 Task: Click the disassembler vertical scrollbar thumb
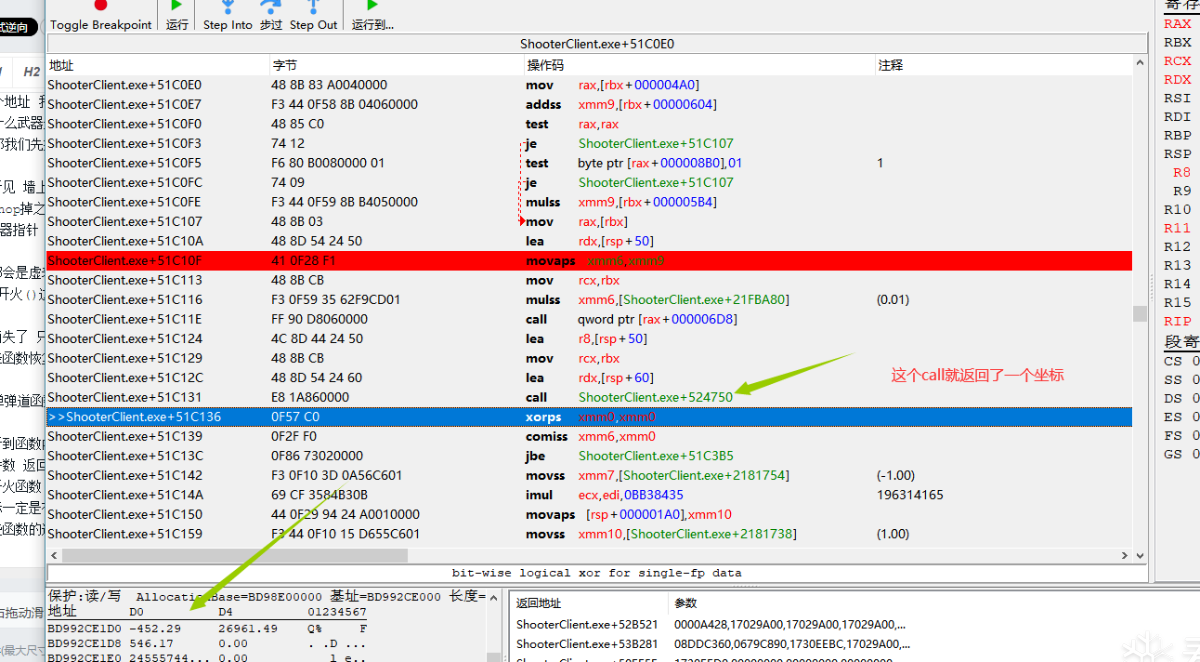pyautogui.click(x=1139, y=313)
